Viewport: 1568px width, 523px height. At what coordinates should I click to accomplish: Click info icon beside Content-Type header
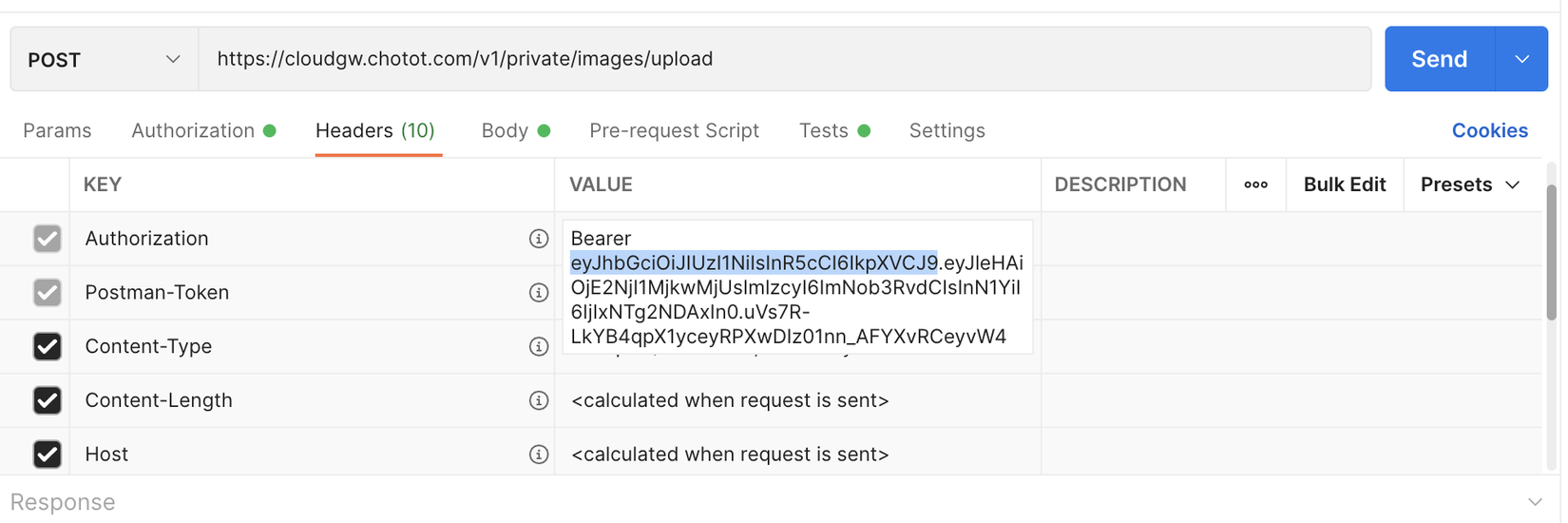coord(539,346)
